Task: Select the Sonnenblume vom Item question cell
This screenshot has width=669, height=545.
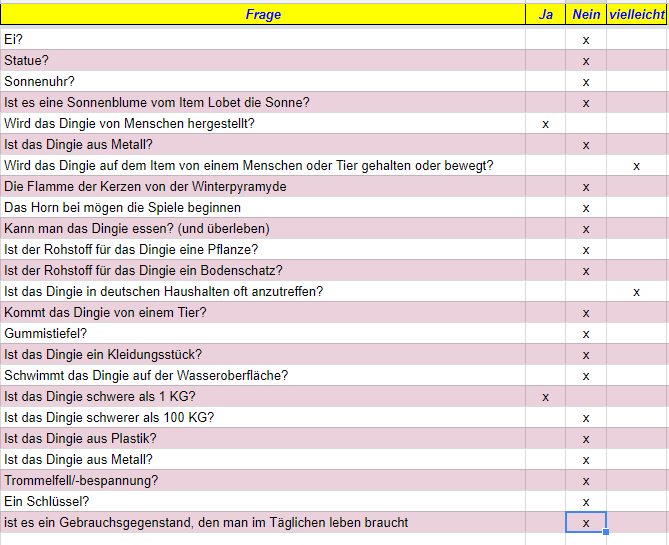Action: [x=263, y=102]
